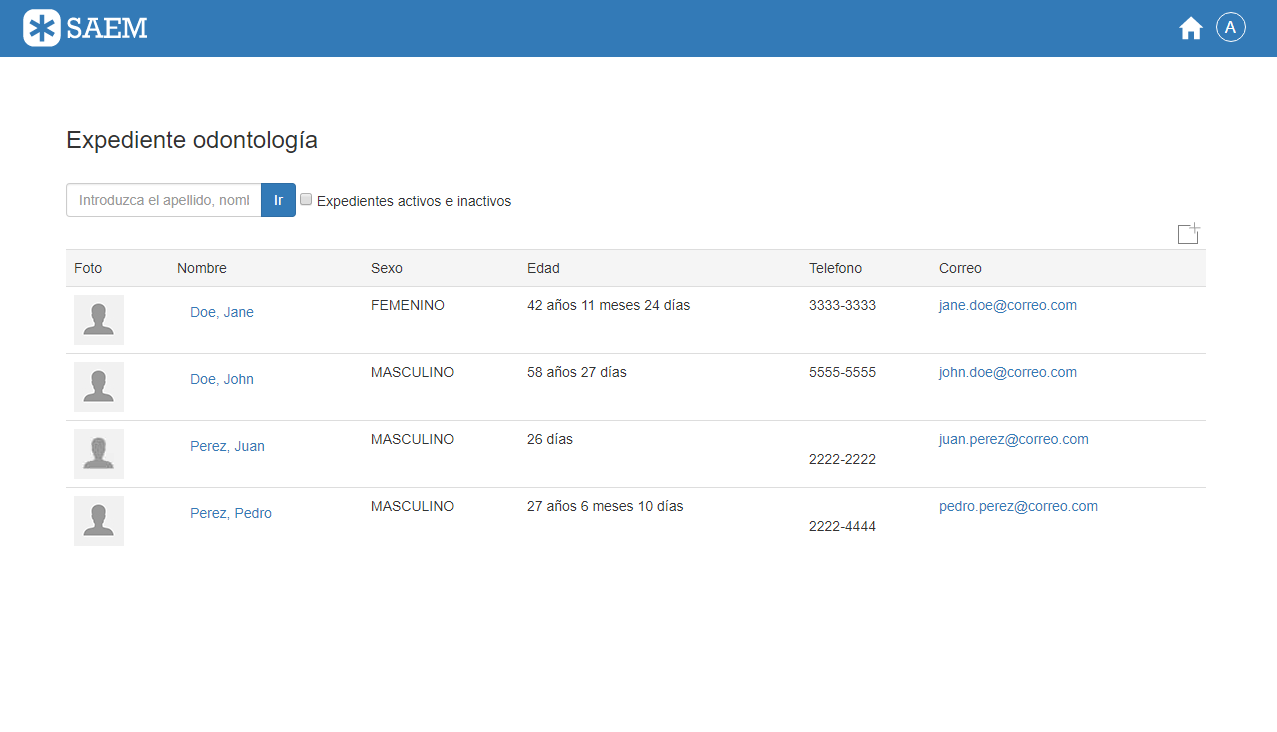Select phone number 5555-5555
This screenshot has height=732, width=1277.
click(x=842, y=372)
